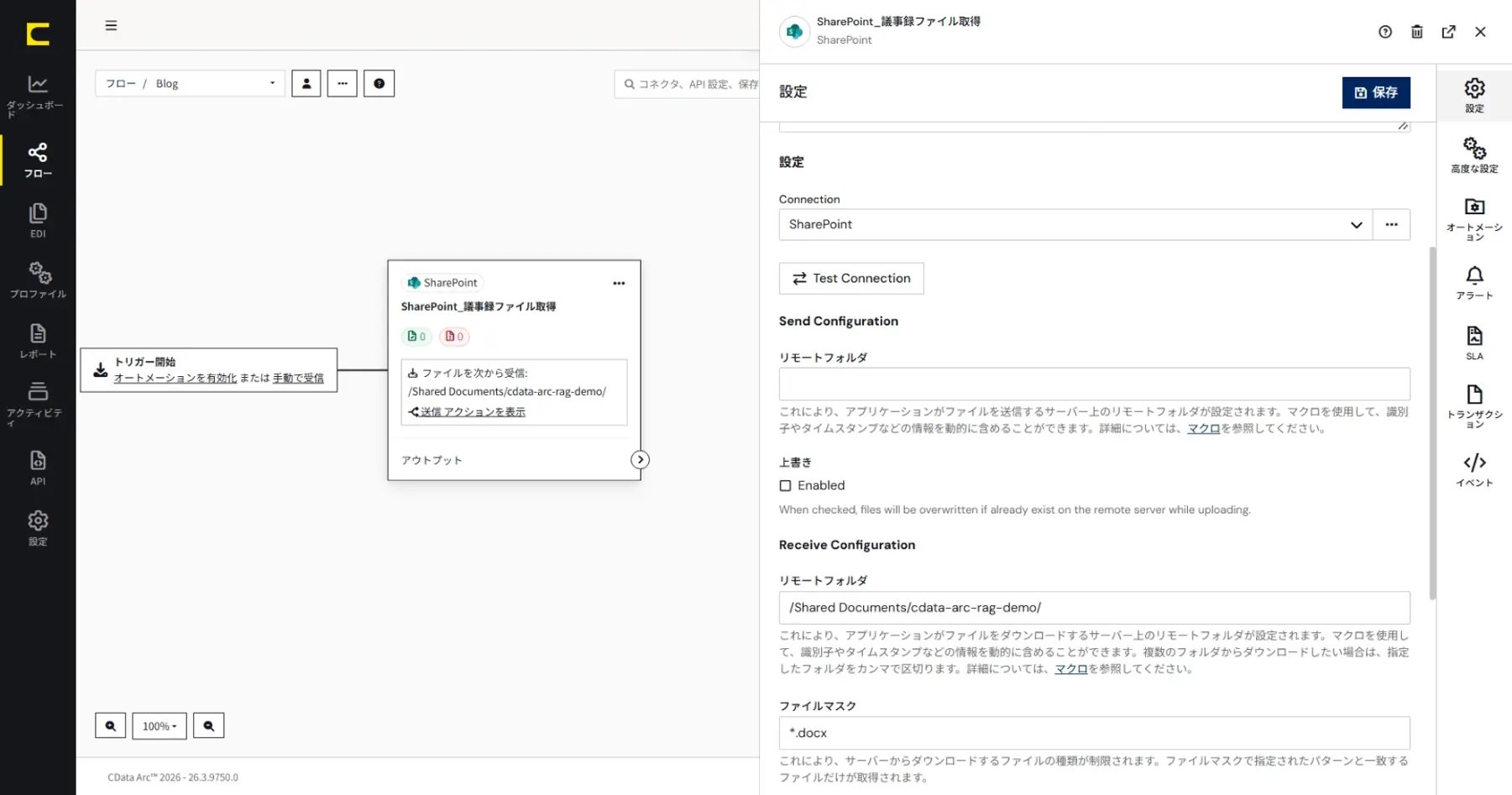Switch to the SLA tab
The image size is (1512, 795).
pos(1474,343)
